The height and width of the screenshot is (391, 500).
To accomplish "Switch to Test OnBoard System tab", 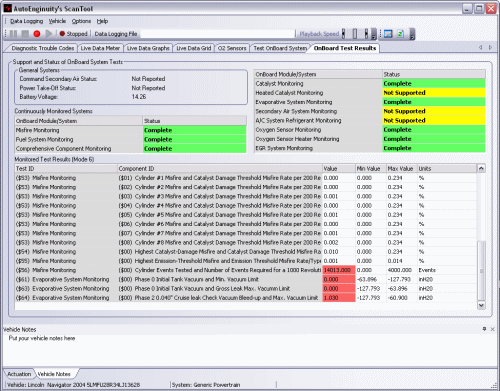I will [x=280, y=48].
